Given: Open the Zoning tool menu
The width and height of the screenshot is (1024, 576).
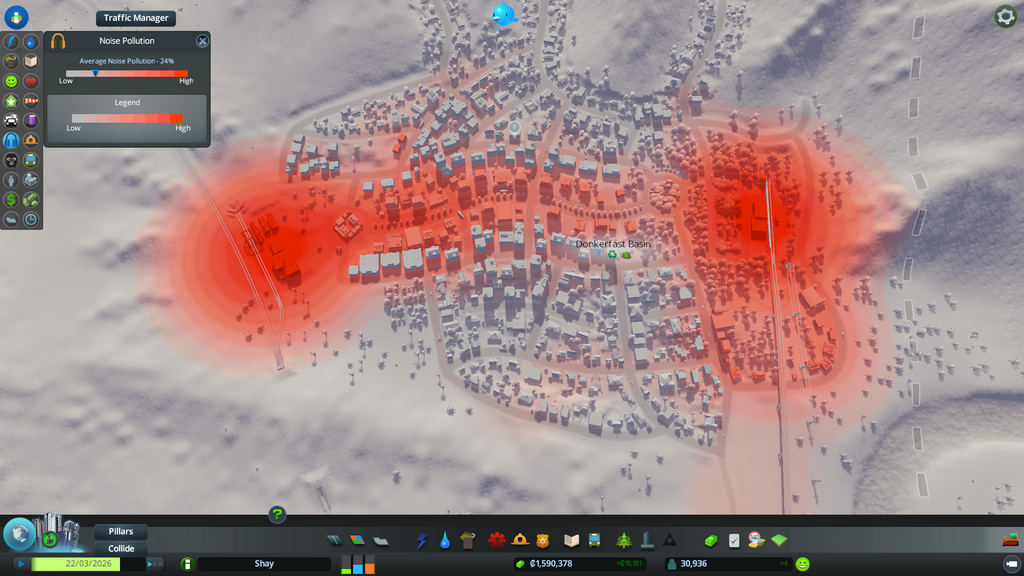Looking at the screenshot, I should (357, 540).
